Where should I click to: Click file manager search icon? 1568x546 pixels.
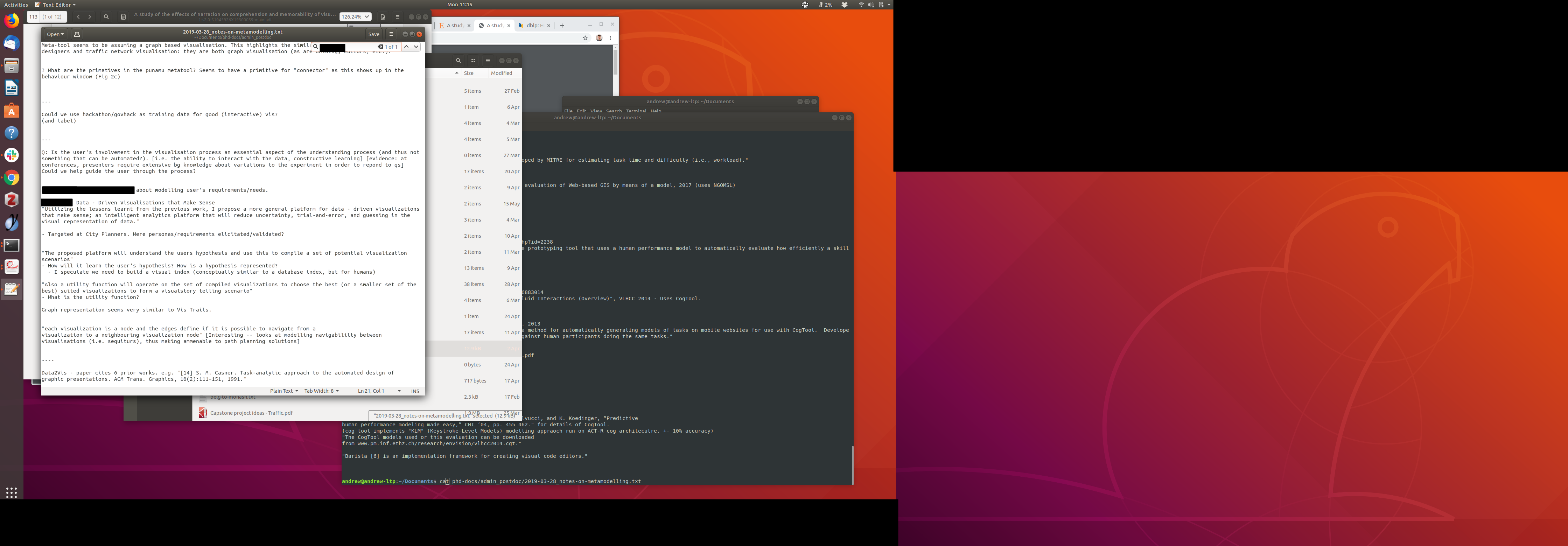point(458,60)
